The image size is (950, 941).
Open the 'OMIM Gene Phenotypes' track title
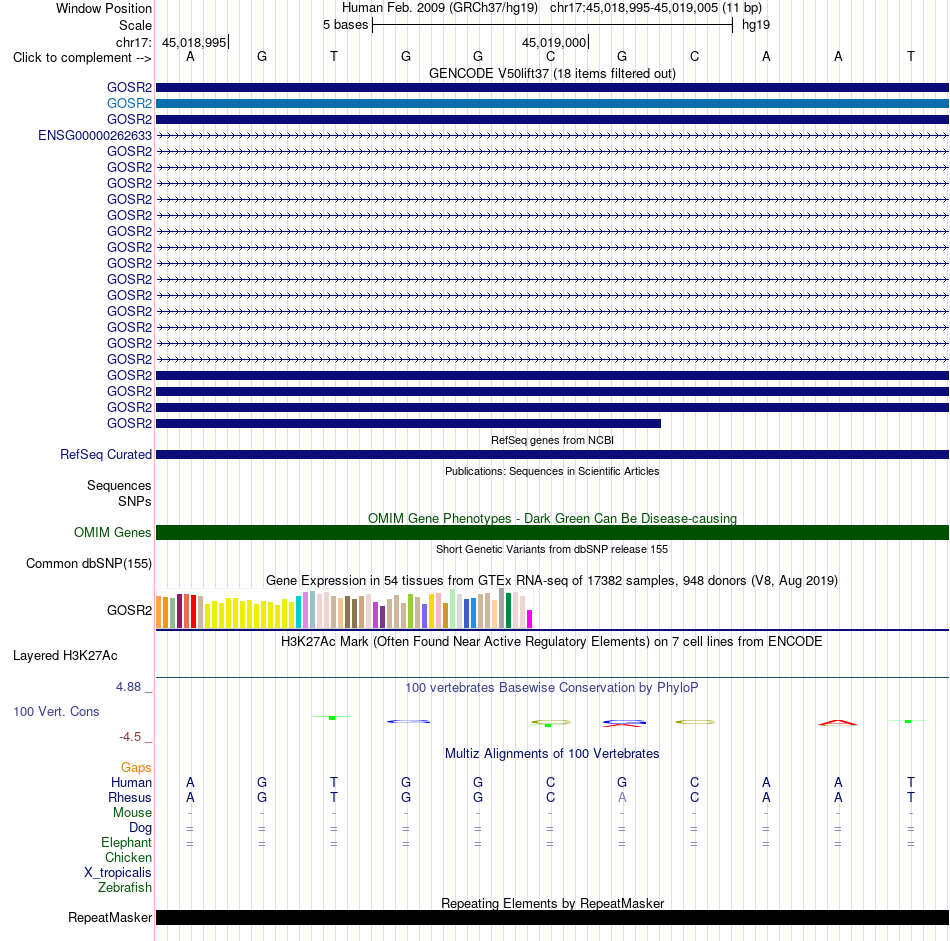click(552, 519)
